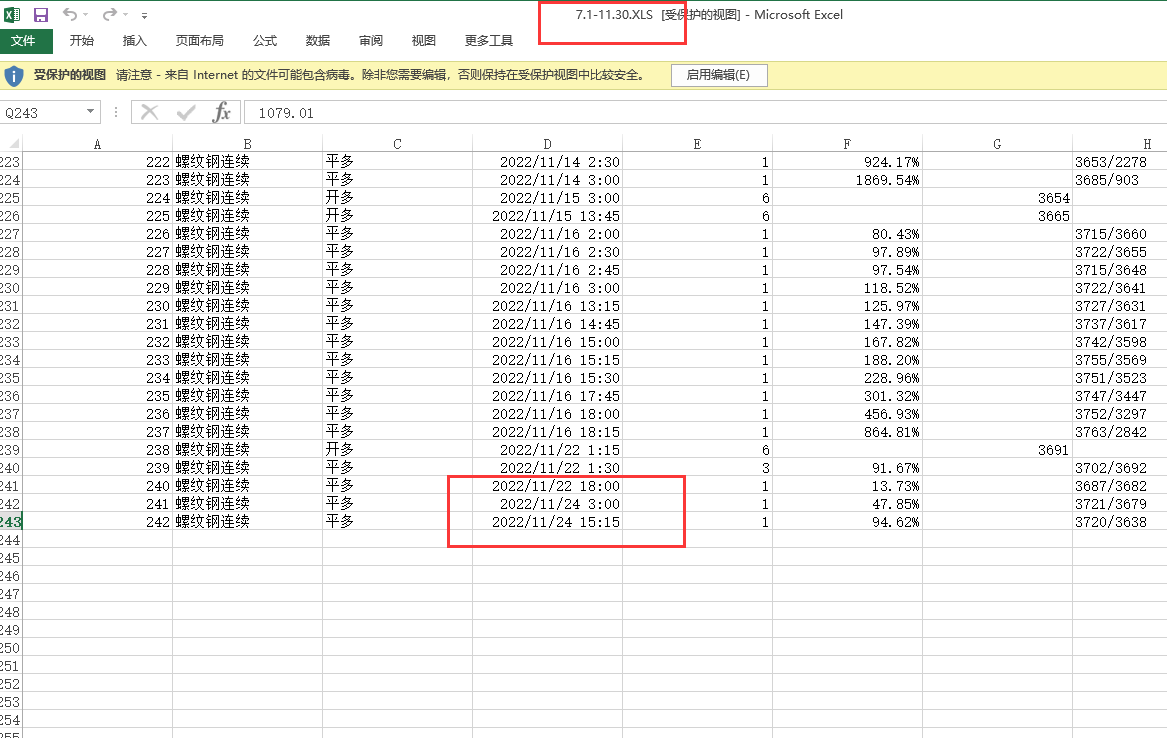
Task: Click the formula bar cancel X icon
Action: click(x=150, y=112)
